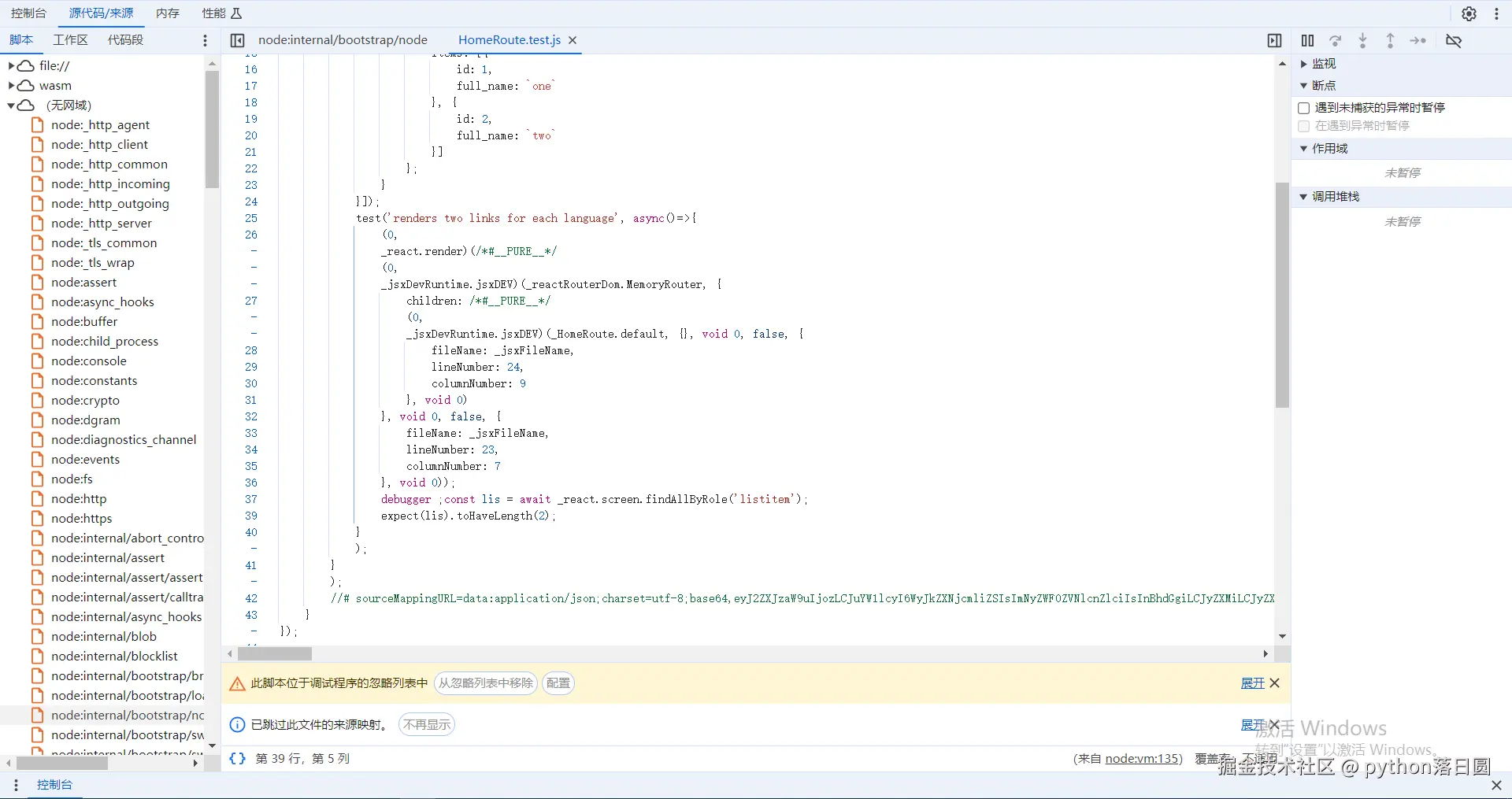
Task: Toggle the navigator sidebar panel icon
Action: tap(238, 40)
